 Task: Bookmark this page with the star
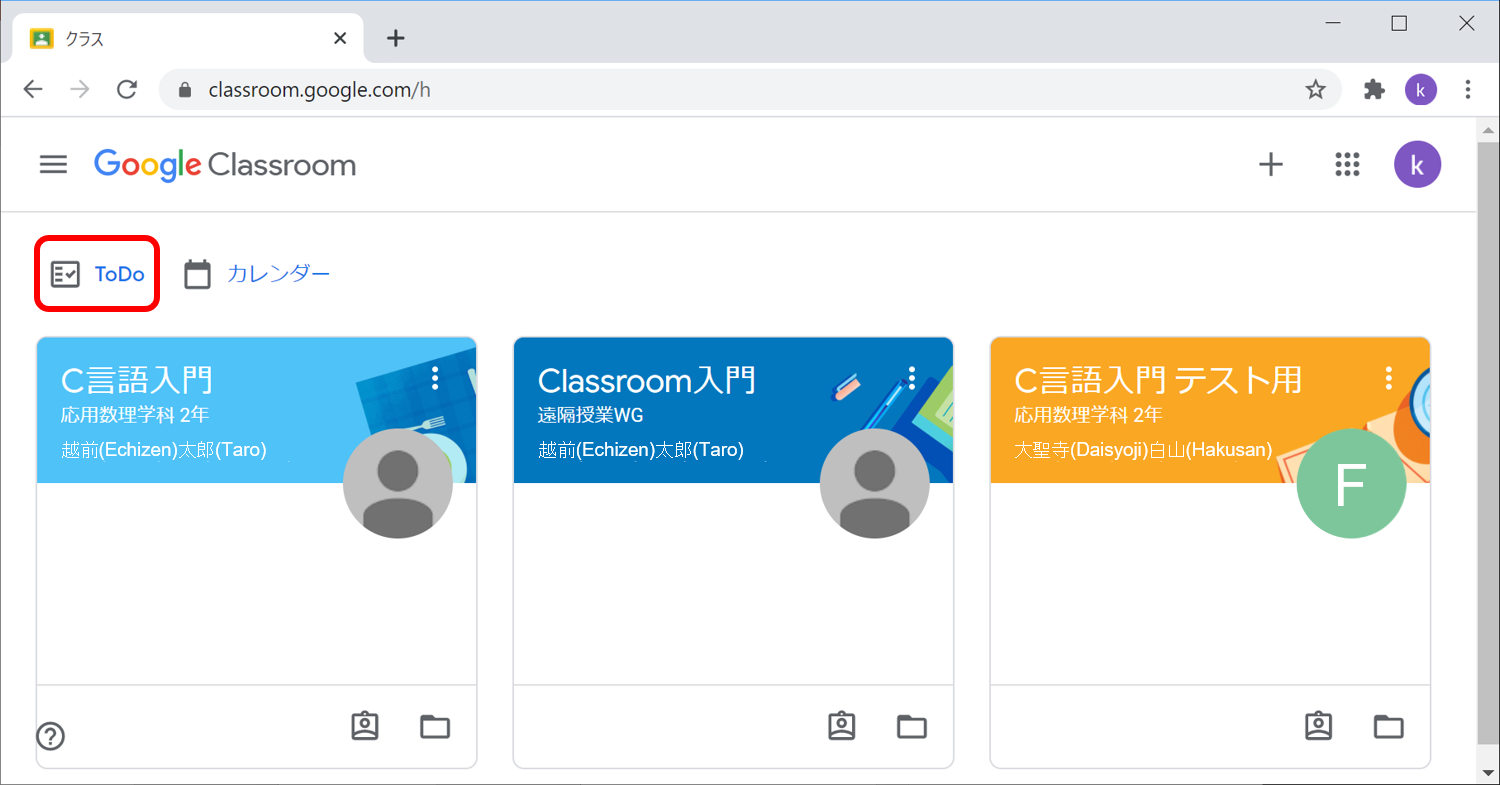pos(1316,90)
